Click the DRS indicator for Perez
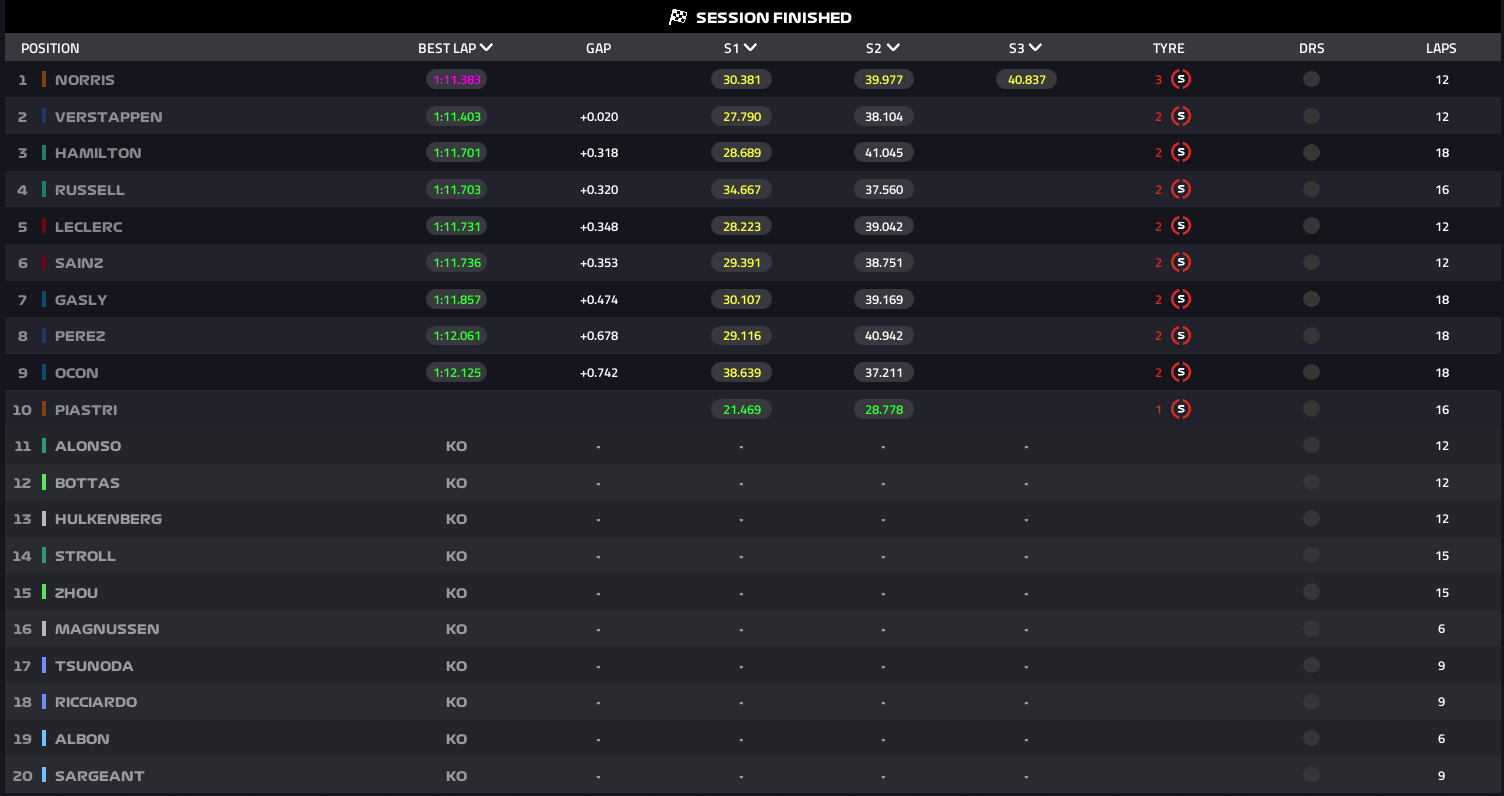 (x=1311, y=336)
